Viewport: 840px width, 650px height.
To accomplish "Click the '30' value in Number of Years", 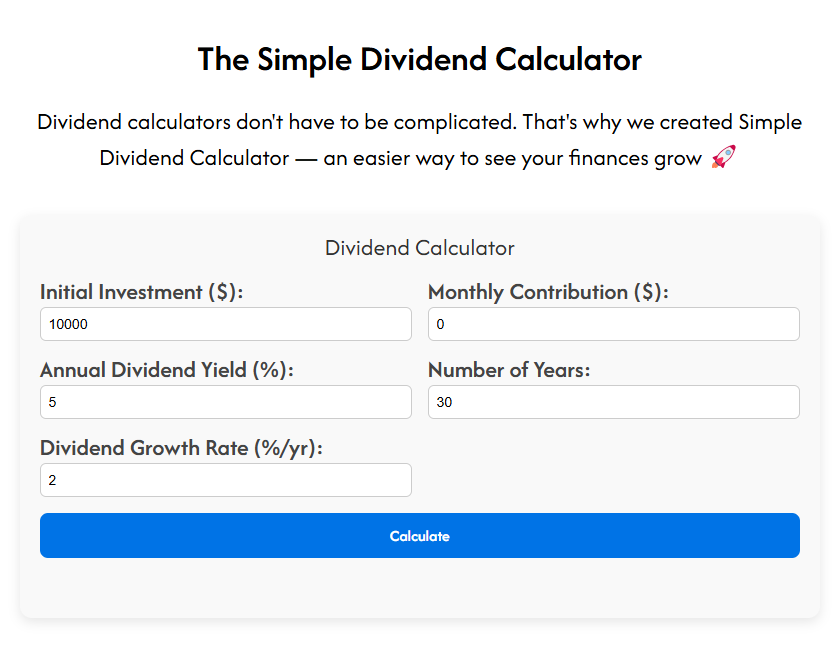I will tap(445, 402).
